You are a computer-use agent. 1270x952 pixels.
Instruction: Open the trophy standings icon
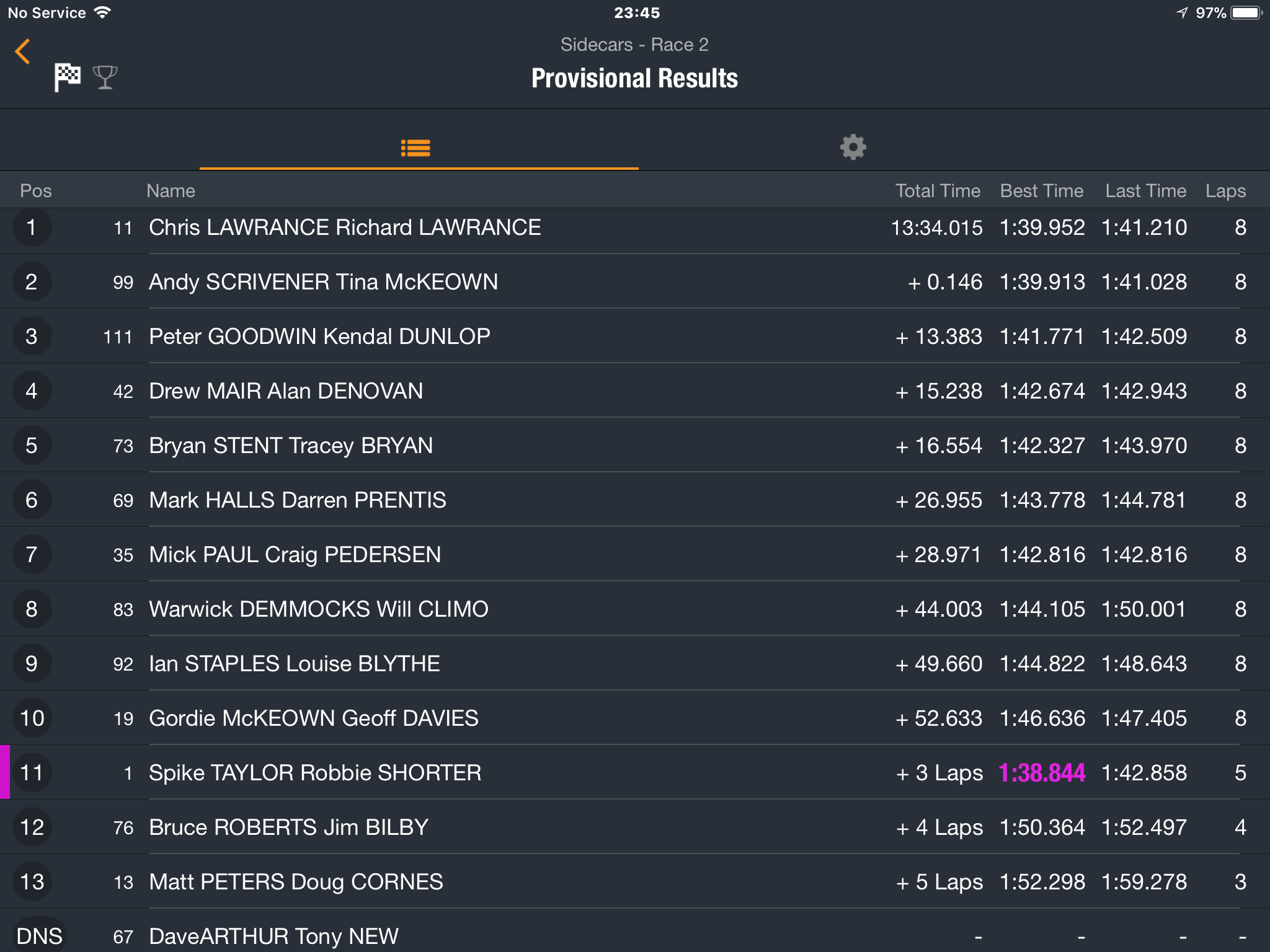(x=105, y=77)
